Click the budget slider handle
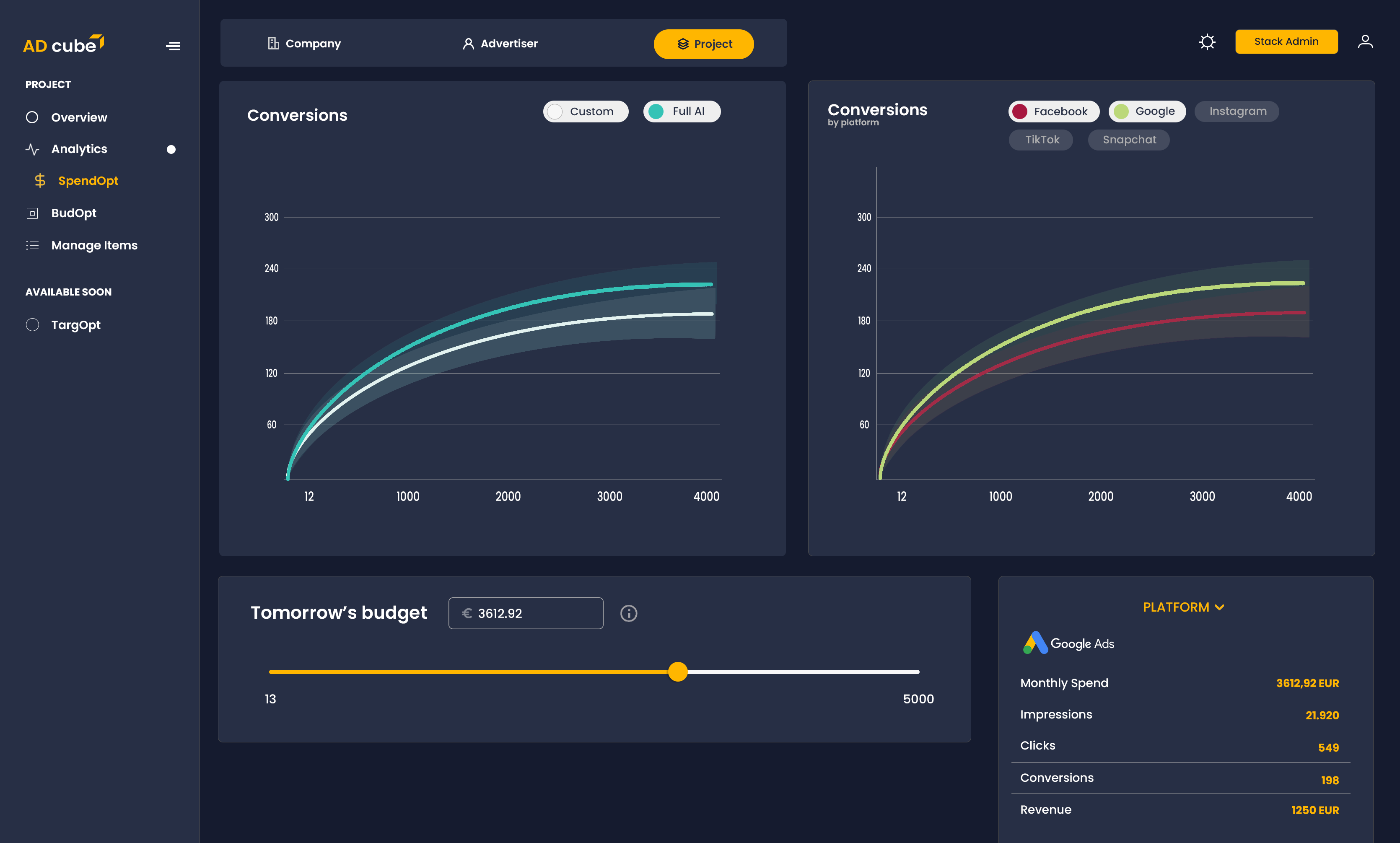 [x=677, y=672]
